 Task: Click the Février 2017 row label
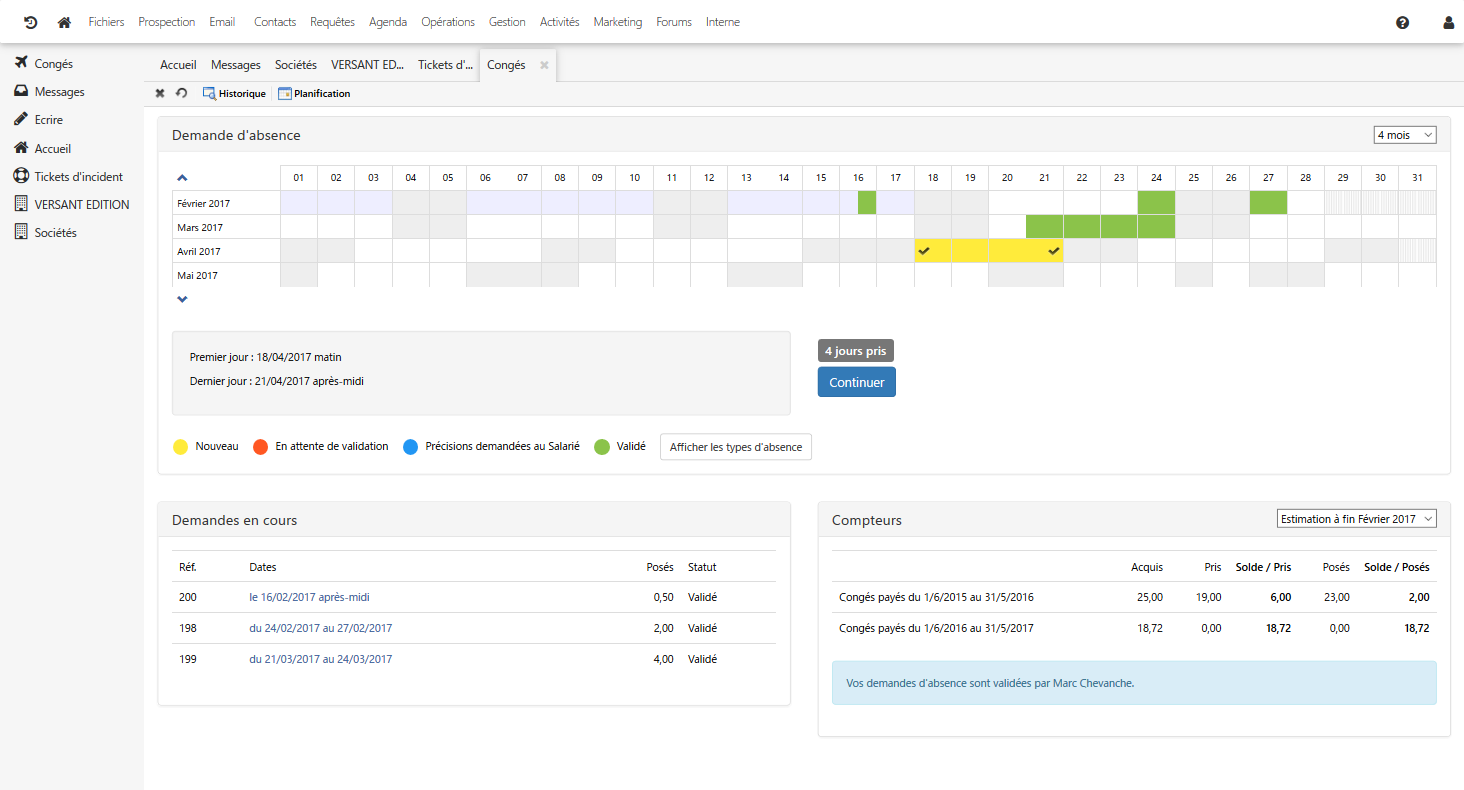[x=203, y=203]
